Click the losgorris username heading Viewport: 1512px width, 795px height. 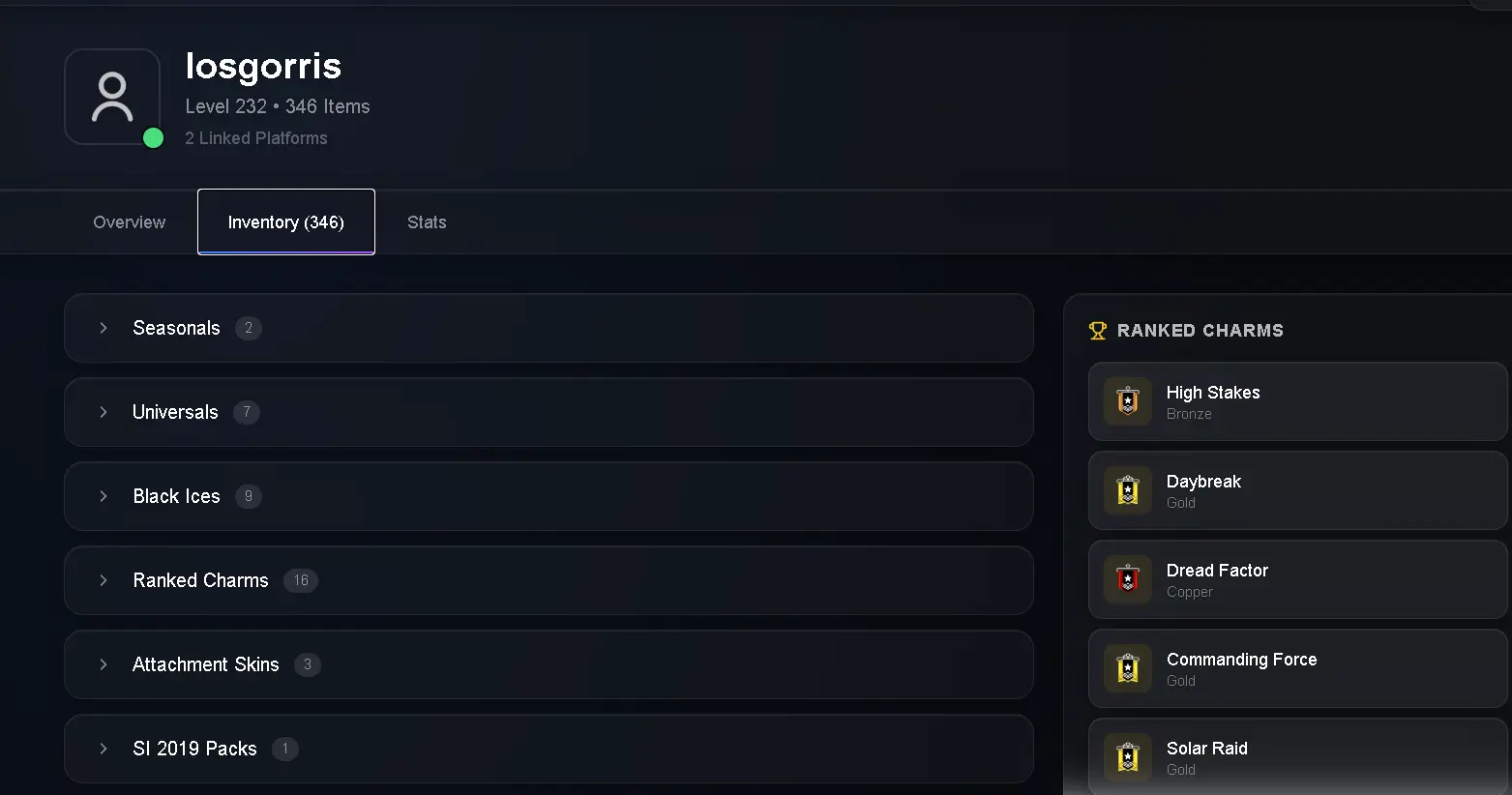coord(263,66)
